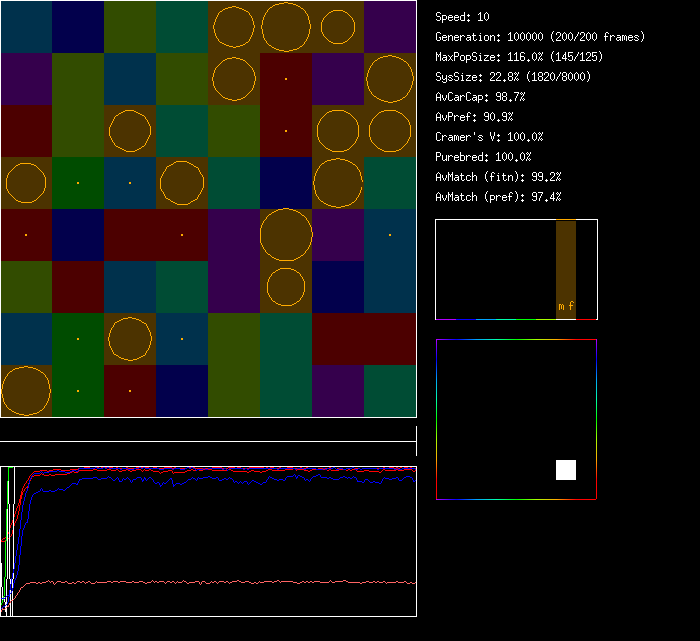This screenshot has width=700, height=641.
Task: Click the AvMatch (fitn) readout
Action: coord(498,177)
